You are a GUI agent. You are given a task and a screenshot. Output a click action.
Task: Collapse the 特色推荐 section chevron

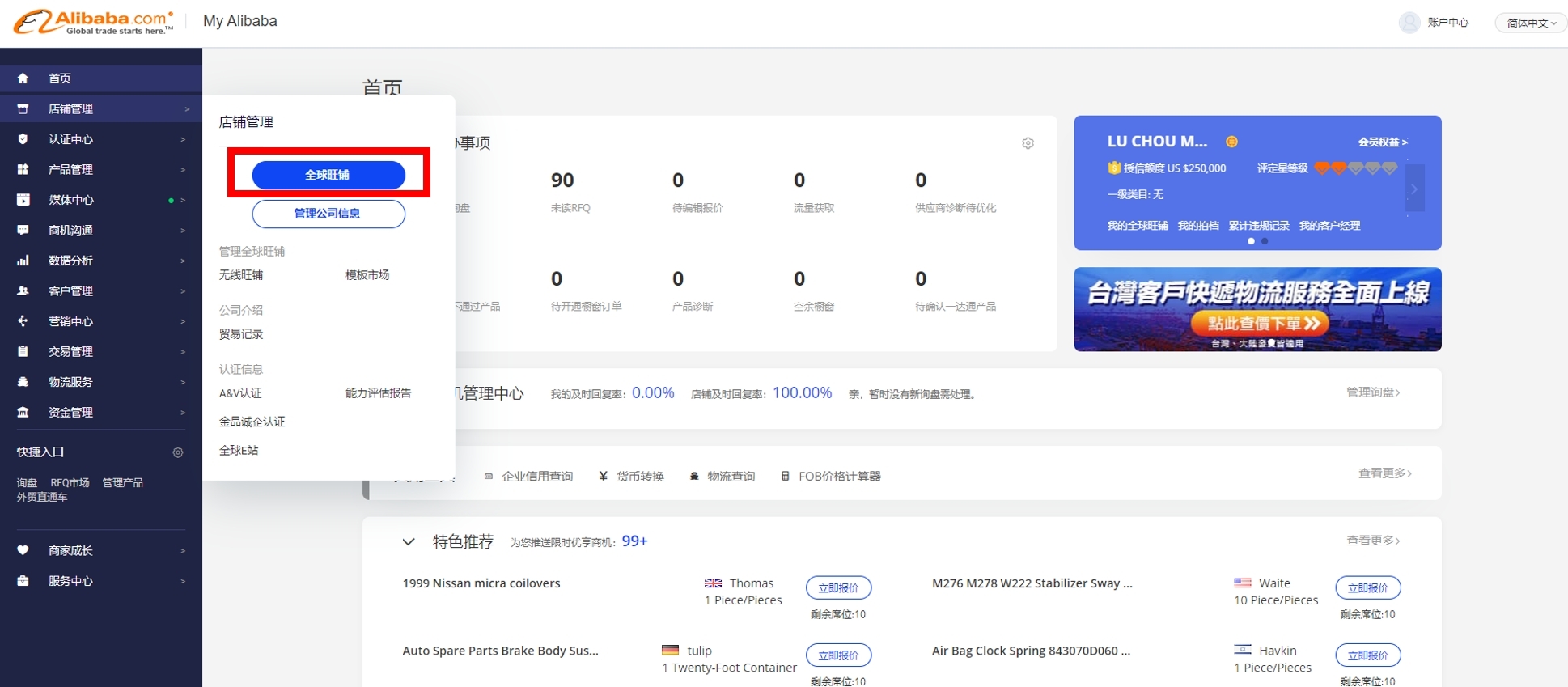[x=409, y=542]
